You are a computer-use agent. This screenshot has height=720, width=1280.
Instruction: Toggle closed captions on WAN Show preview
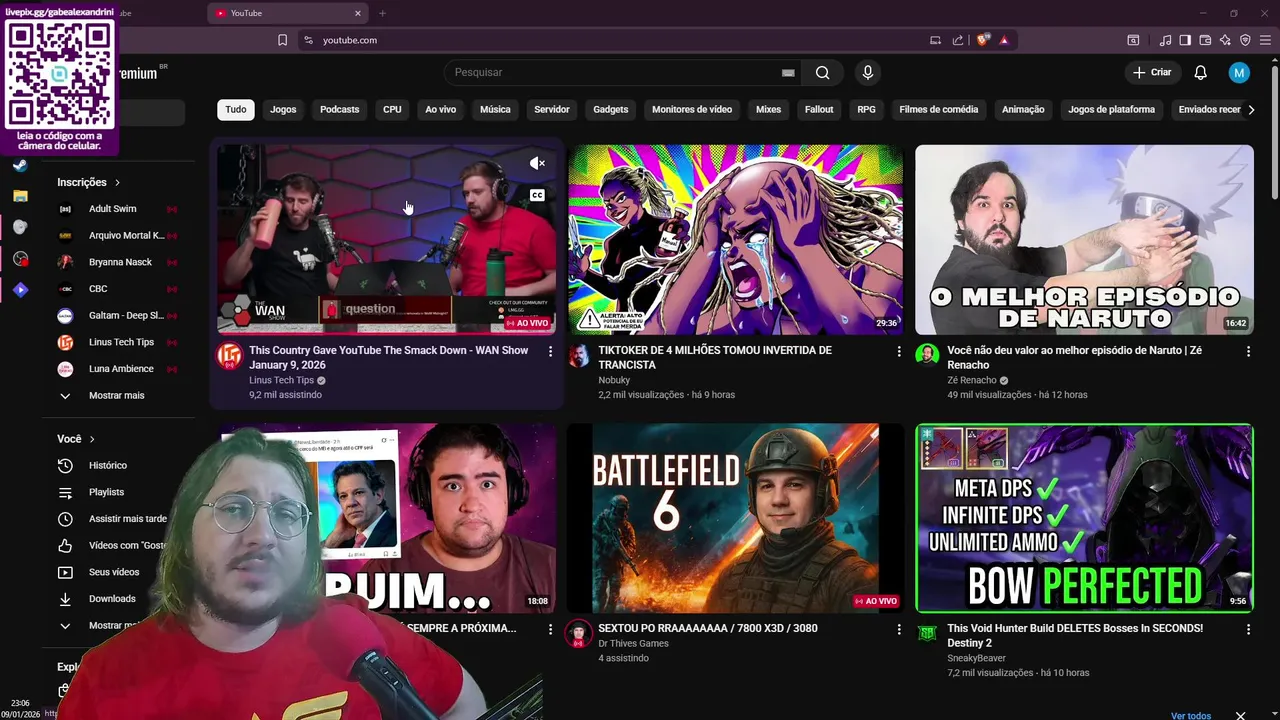(x=537, y=195)
